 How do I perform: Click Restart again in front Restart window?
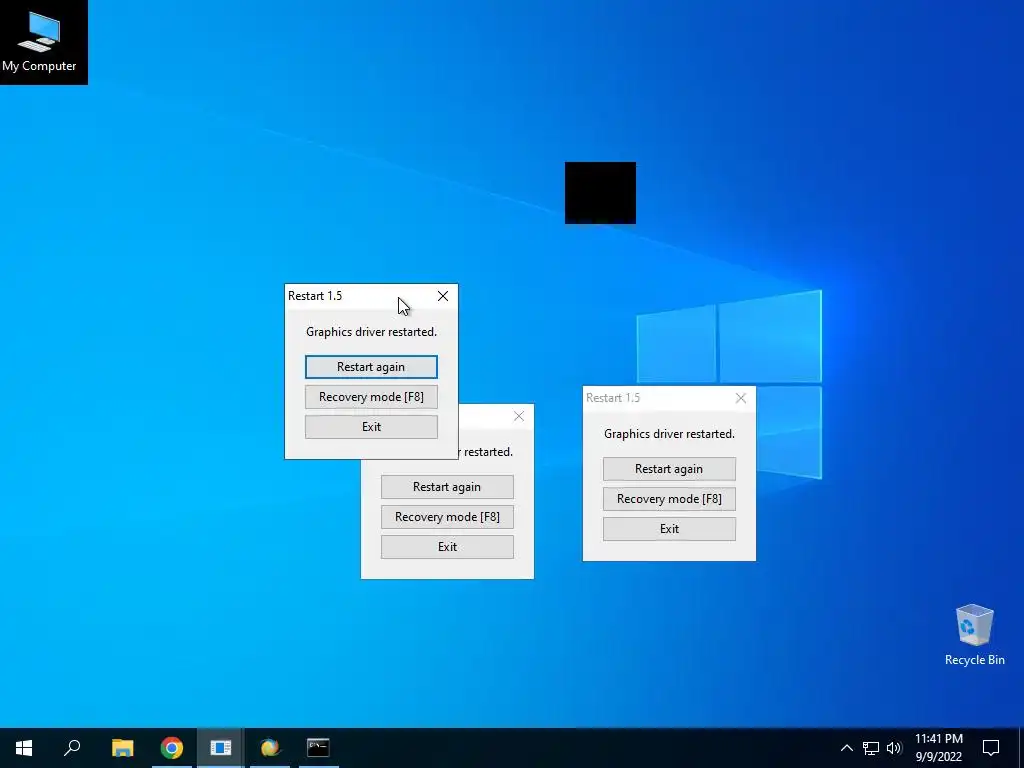pyautogui.click(x=371, y=367)
